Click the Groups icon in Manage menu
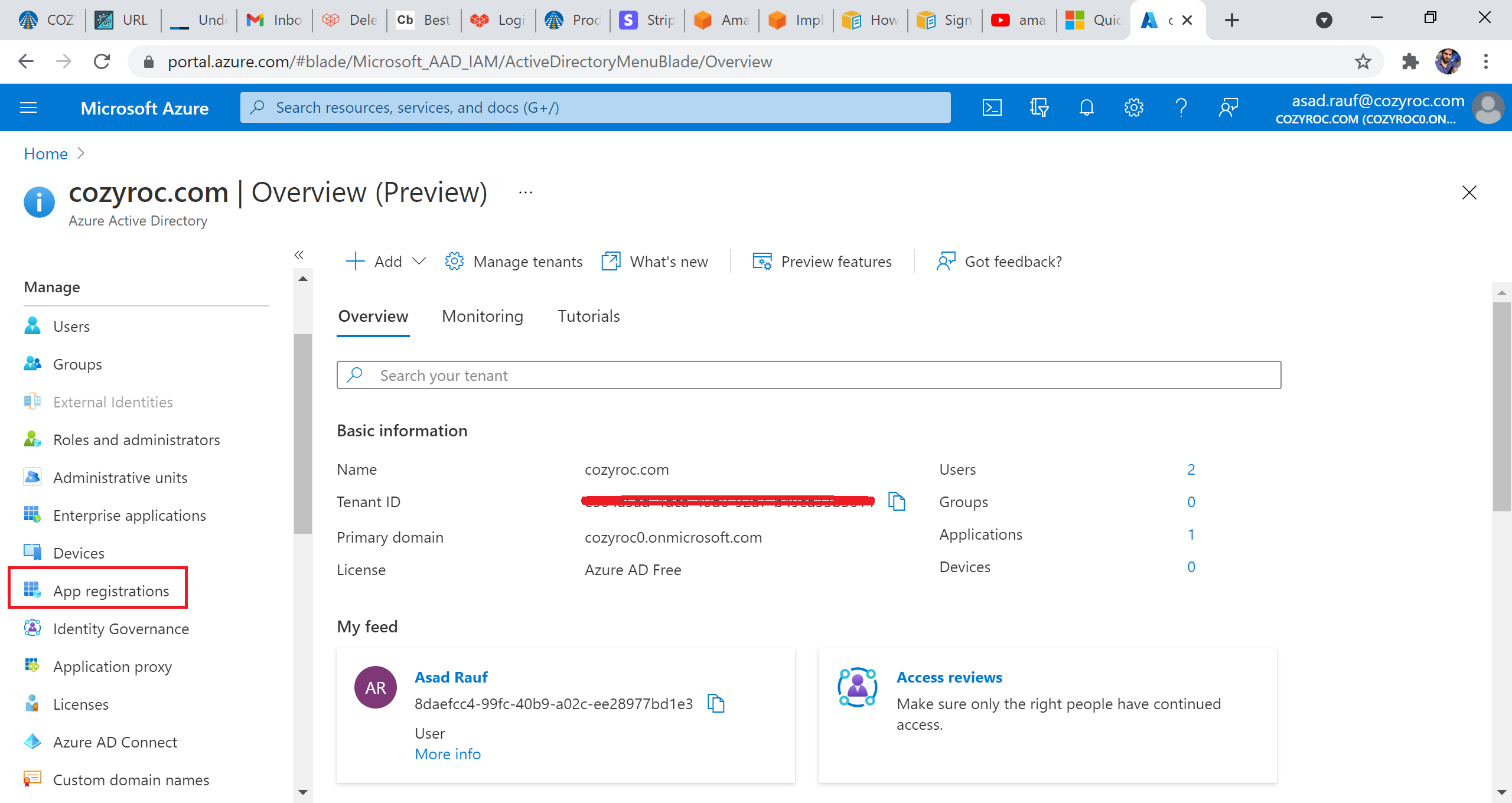The image size is (1512, 803). tap(32, 364)
